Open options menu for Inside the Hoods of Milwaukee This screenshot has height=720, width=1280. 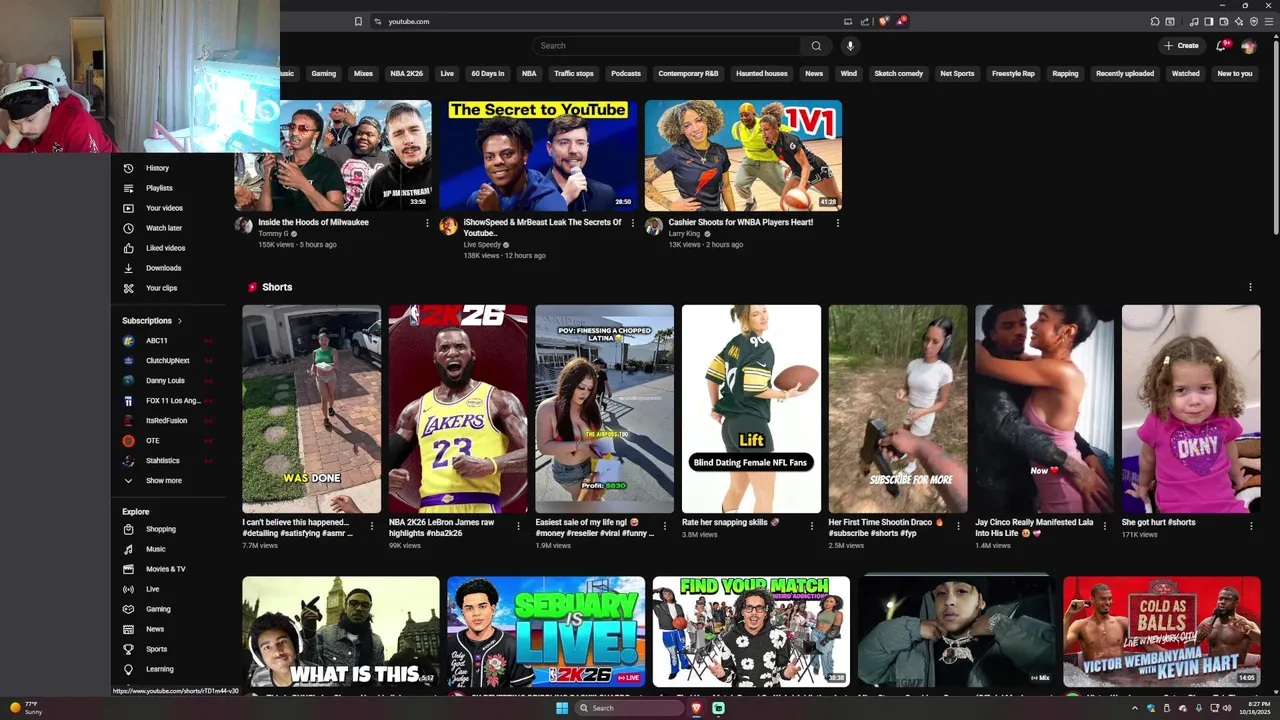(x=427, y=223)
